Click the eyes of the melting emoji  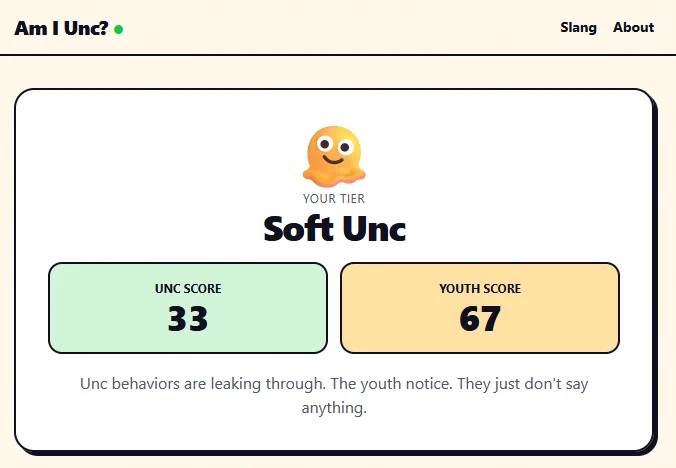pyautogui.click(x=335, y=145)
